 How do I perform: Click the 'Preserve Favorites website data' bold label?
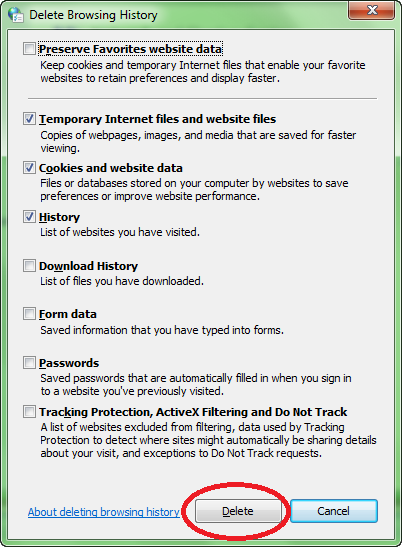(x=131, y=49)
